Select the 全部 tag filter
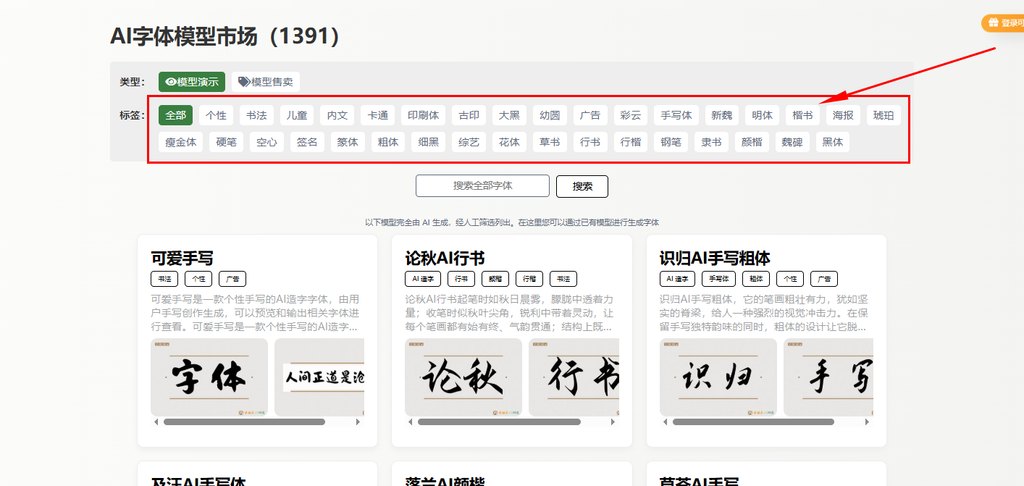Image resolution: width=1024 pixels, height=486 pixels. coord(176,116)
